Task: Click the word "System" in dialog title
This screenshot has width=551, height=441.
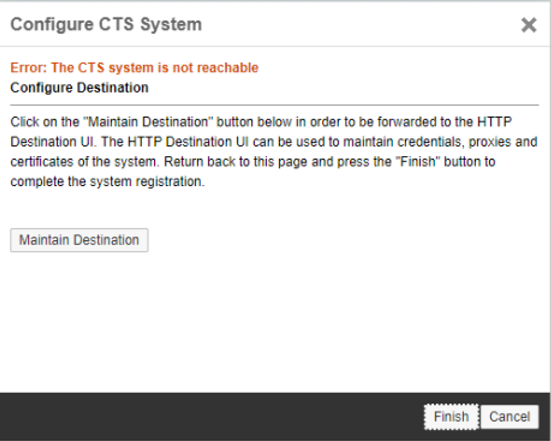Action: point(171,25)
